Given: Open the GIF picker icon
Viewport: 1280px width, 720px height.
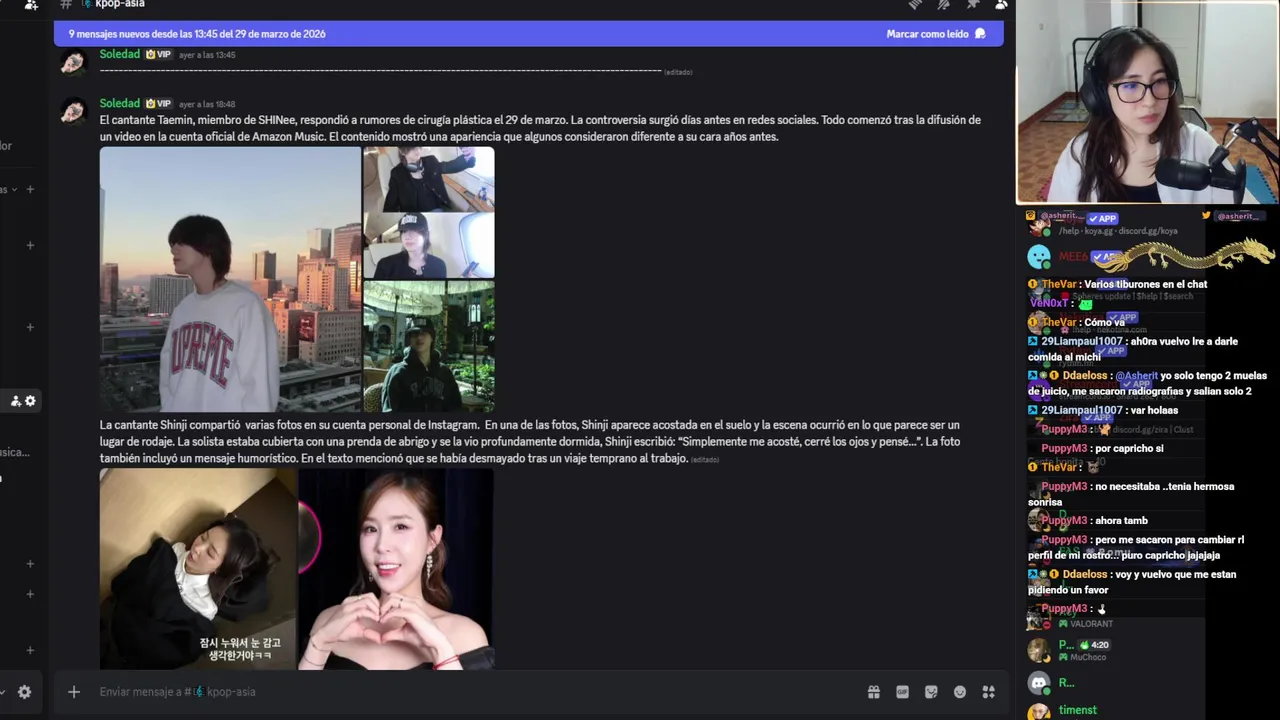Looking at the screenshot, I should tap(902, 692).
